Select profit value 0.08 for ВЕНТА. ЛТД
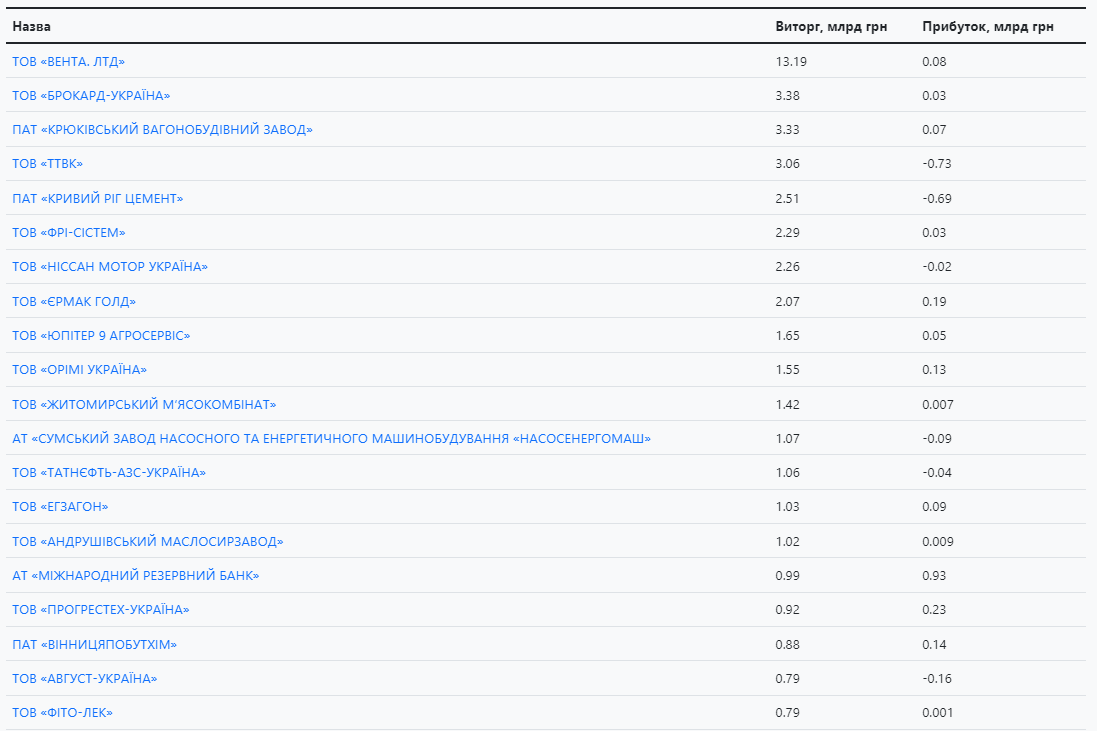Screen dimensions: 1097x731 coord(934,62)
